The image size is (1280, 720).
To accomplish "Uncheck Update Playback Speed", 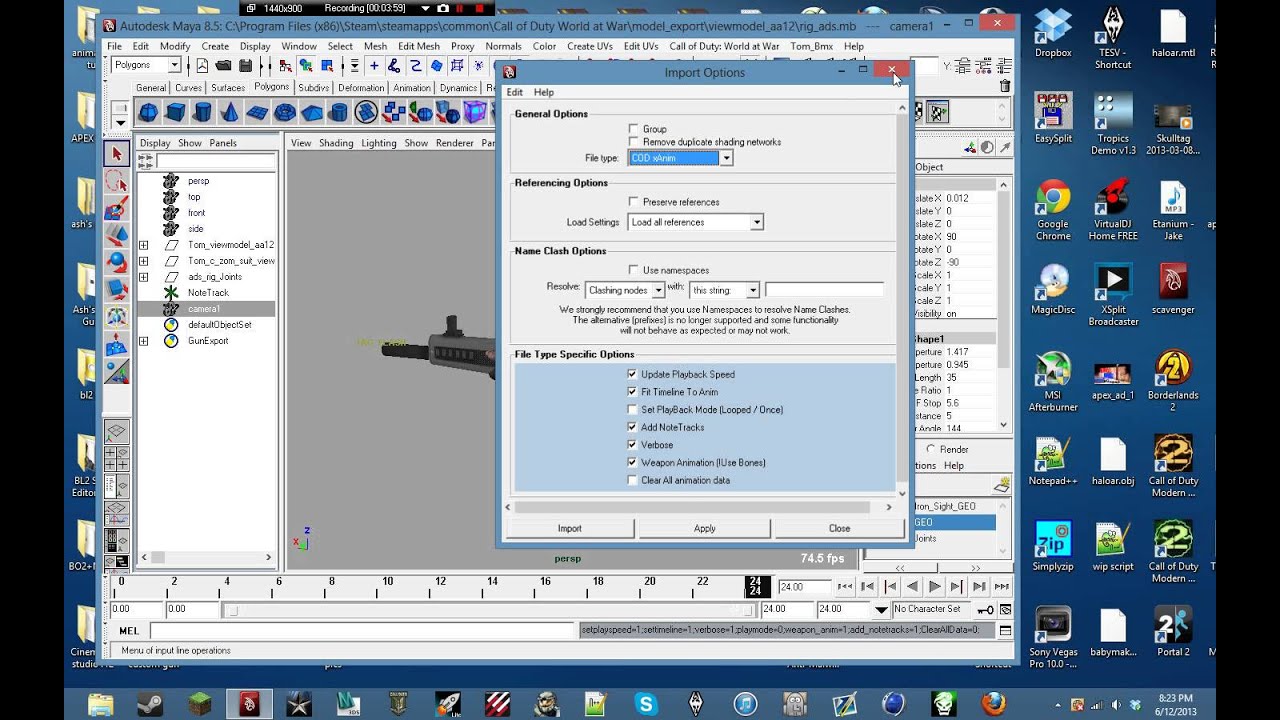I will pos(632,374).
